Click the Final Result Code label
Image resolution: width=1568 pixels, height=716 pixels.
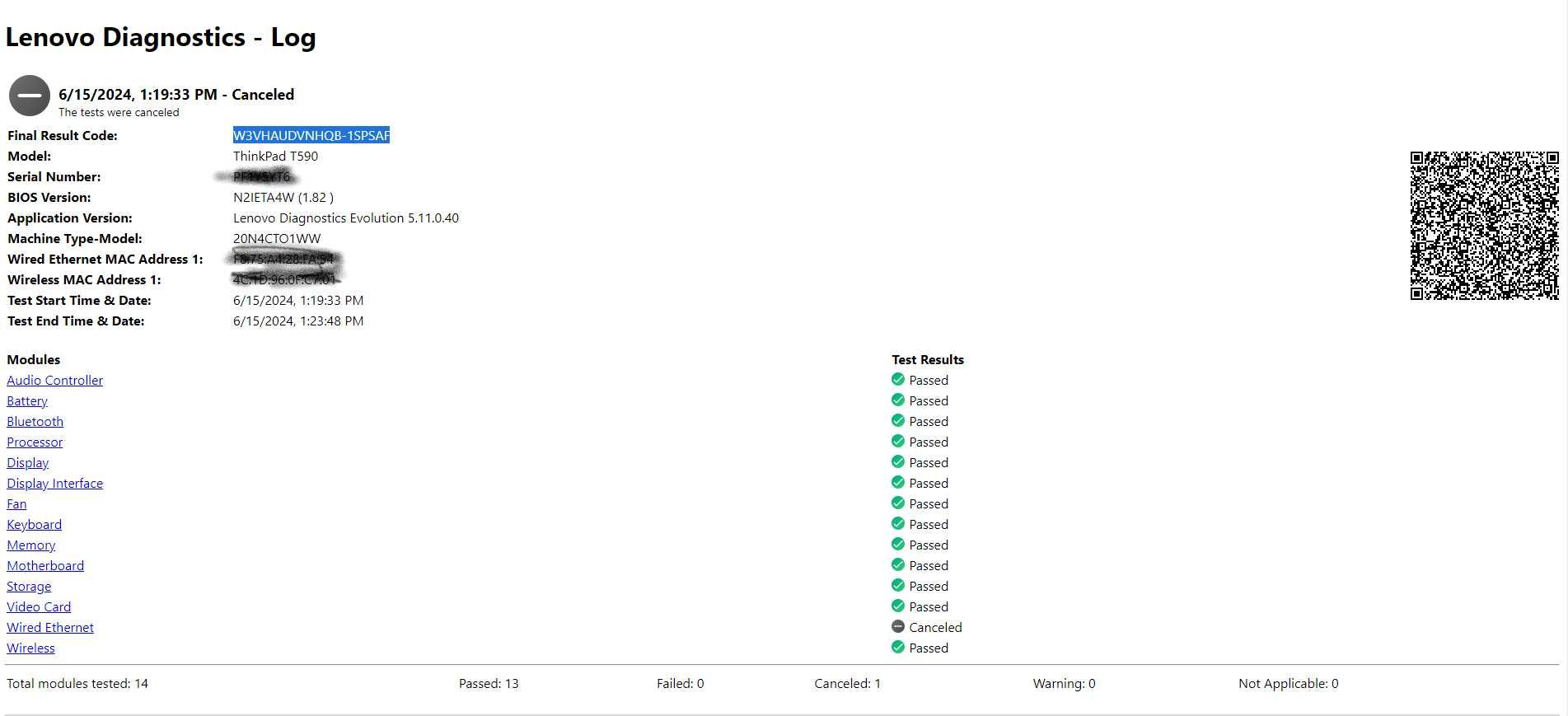pos(63,135)
